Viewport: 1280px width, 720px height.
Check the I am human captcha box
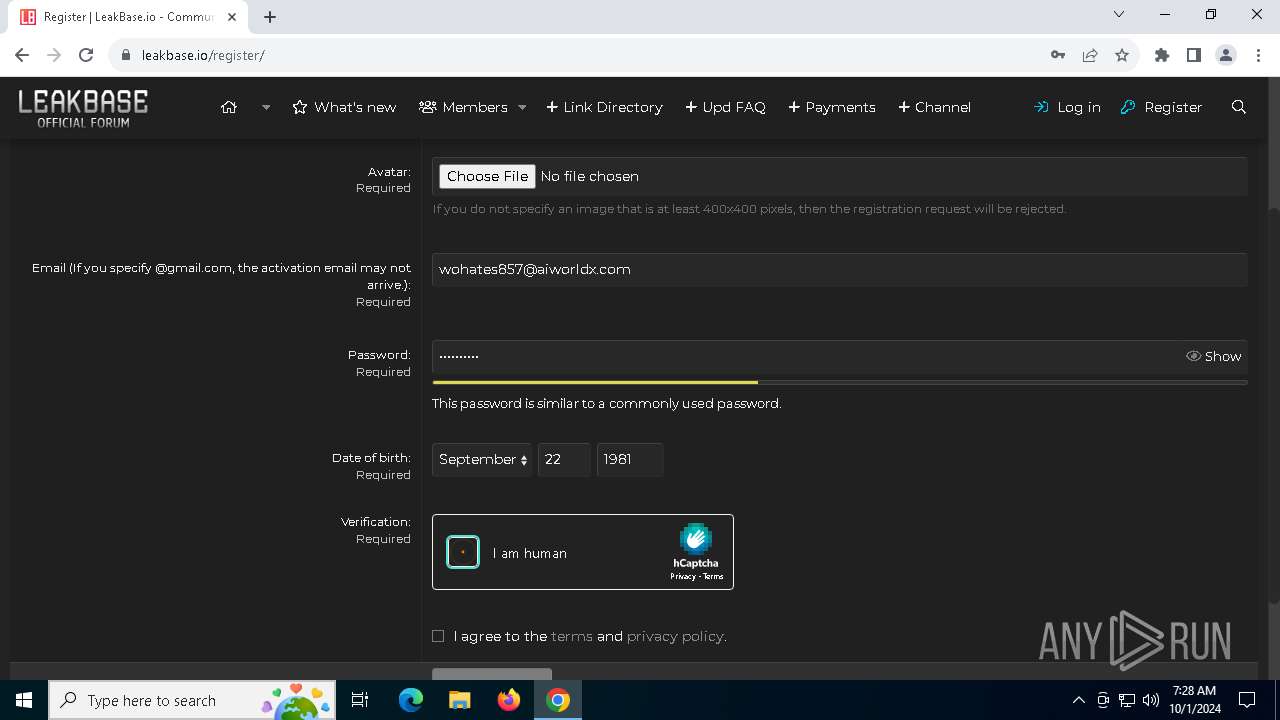coord(463,552)
